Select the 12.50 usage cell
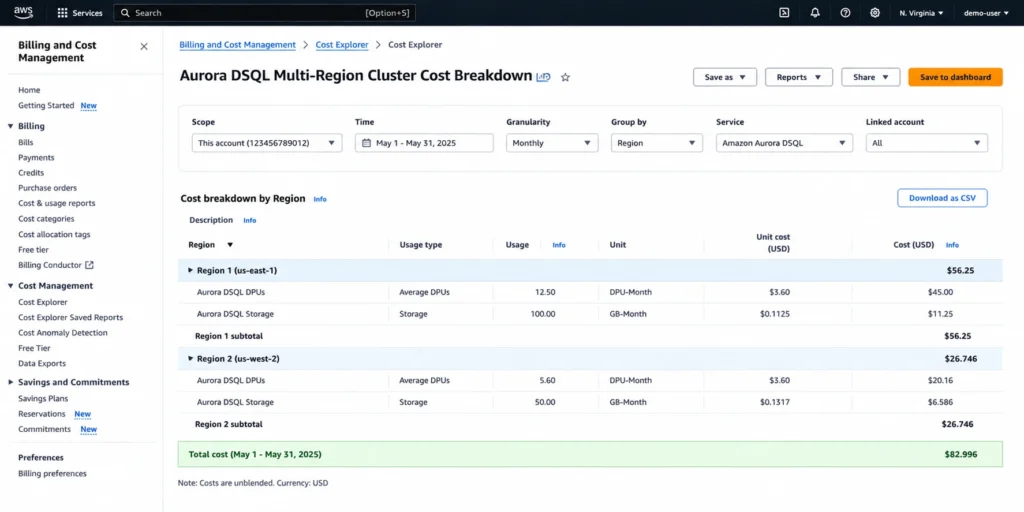 coord(544,293)
